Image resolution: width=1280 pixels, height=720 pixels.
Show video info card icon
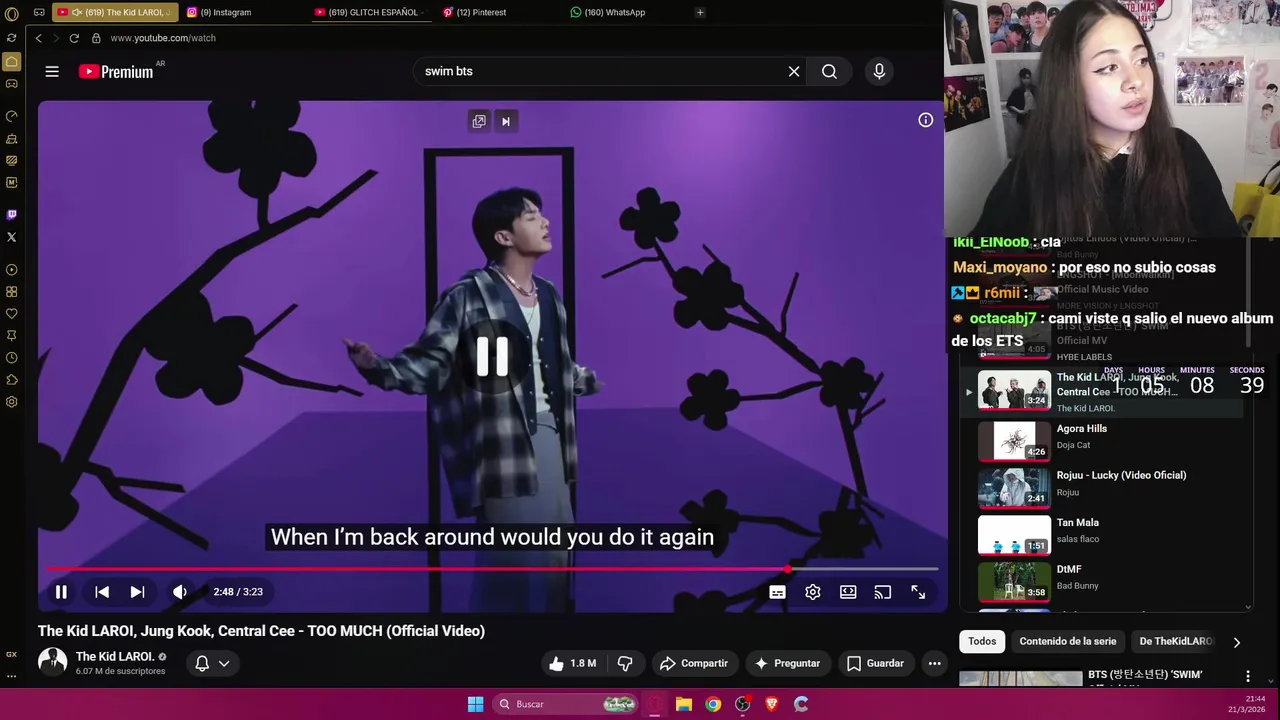(926, 120)
